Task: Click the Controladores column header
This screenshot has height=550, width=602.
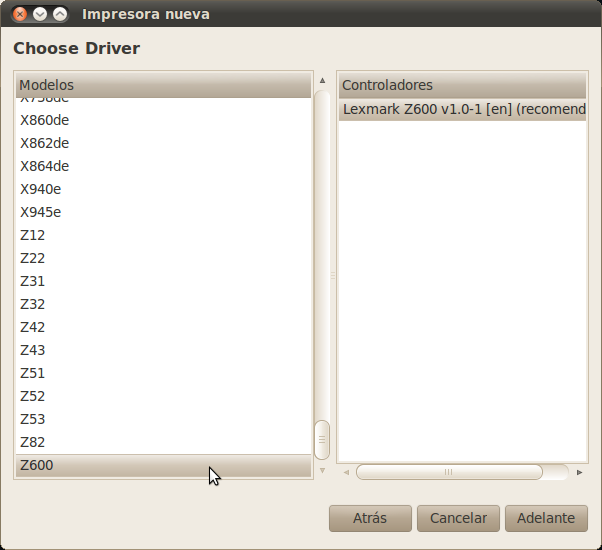Action: 462,85
